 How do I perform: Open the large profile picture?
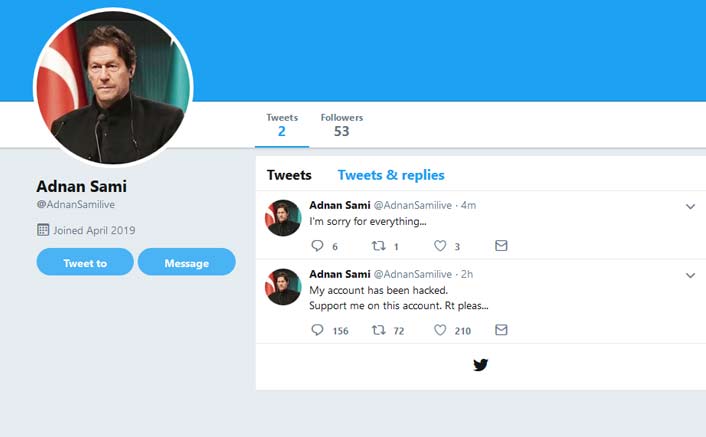[113, 88]
